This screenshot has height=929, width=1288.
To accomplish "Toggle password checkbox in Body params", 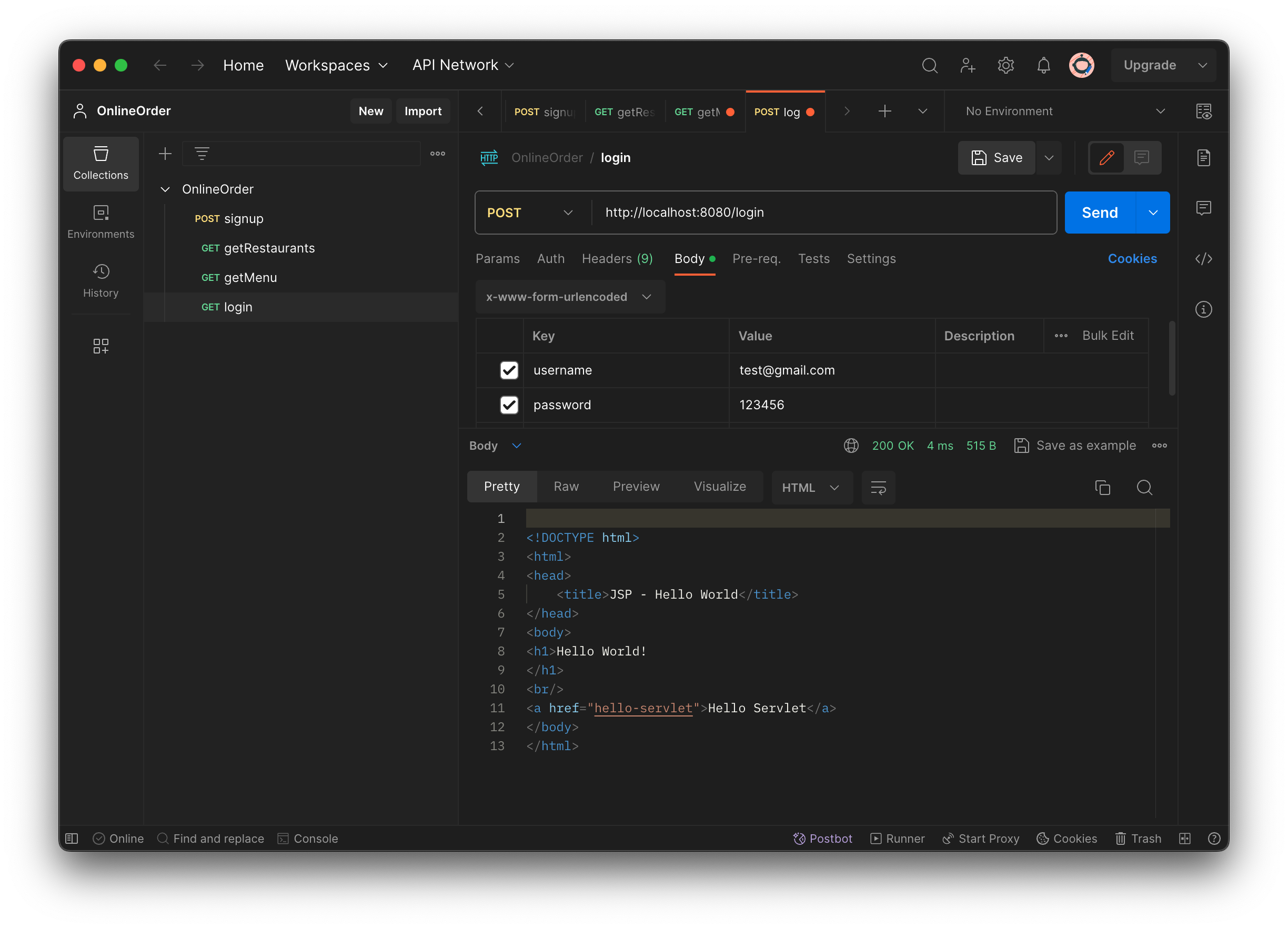I will point(508,405).
